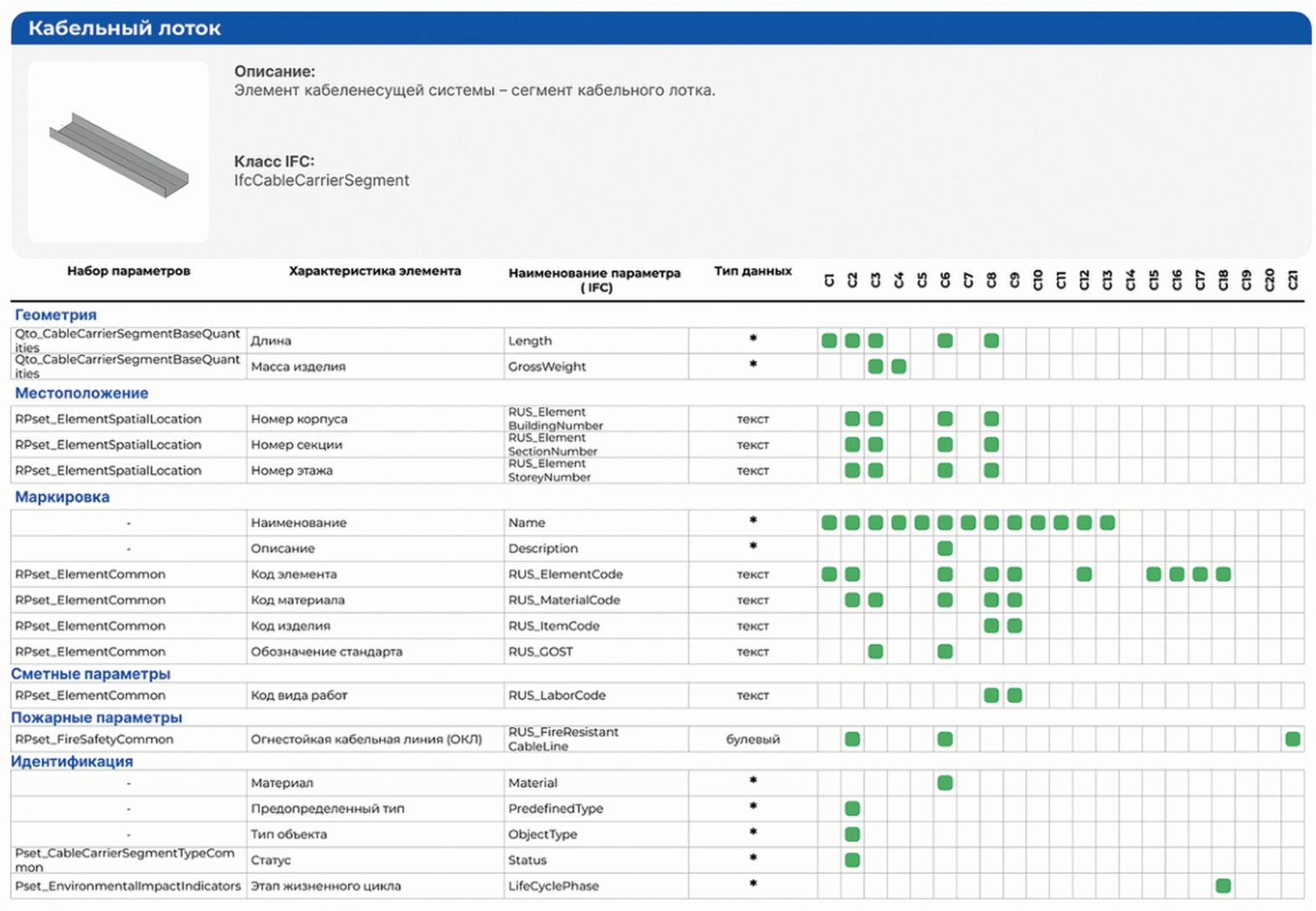Click the 'Маркировка' section heading
Screen dimensions: 1316x911
[62, 497]
